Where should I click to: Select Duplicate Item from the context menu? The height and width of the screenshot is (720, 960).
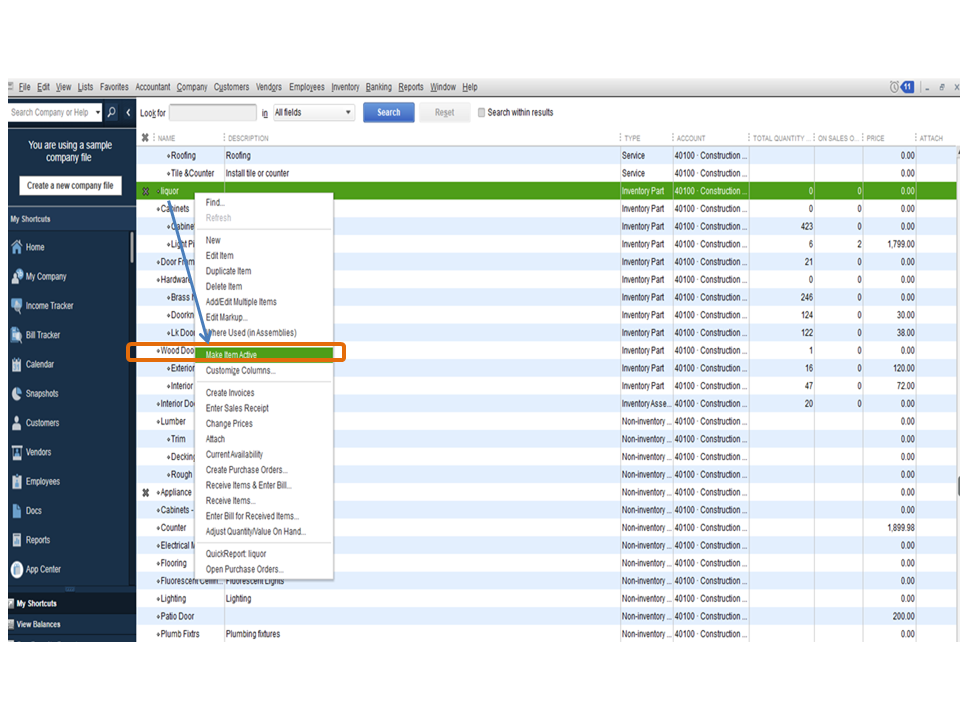pyautogui.click(x=228, y=271)
